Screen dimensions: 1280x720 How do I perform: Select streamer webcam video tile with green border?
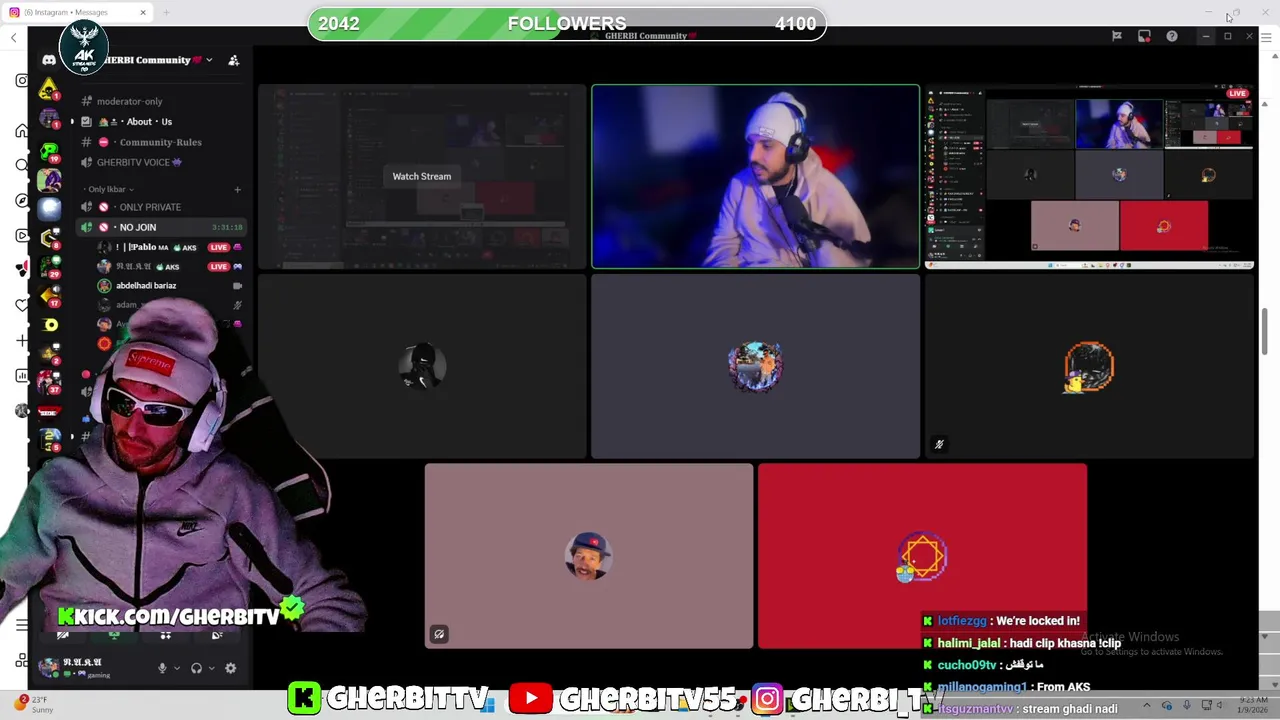point(755,177)
